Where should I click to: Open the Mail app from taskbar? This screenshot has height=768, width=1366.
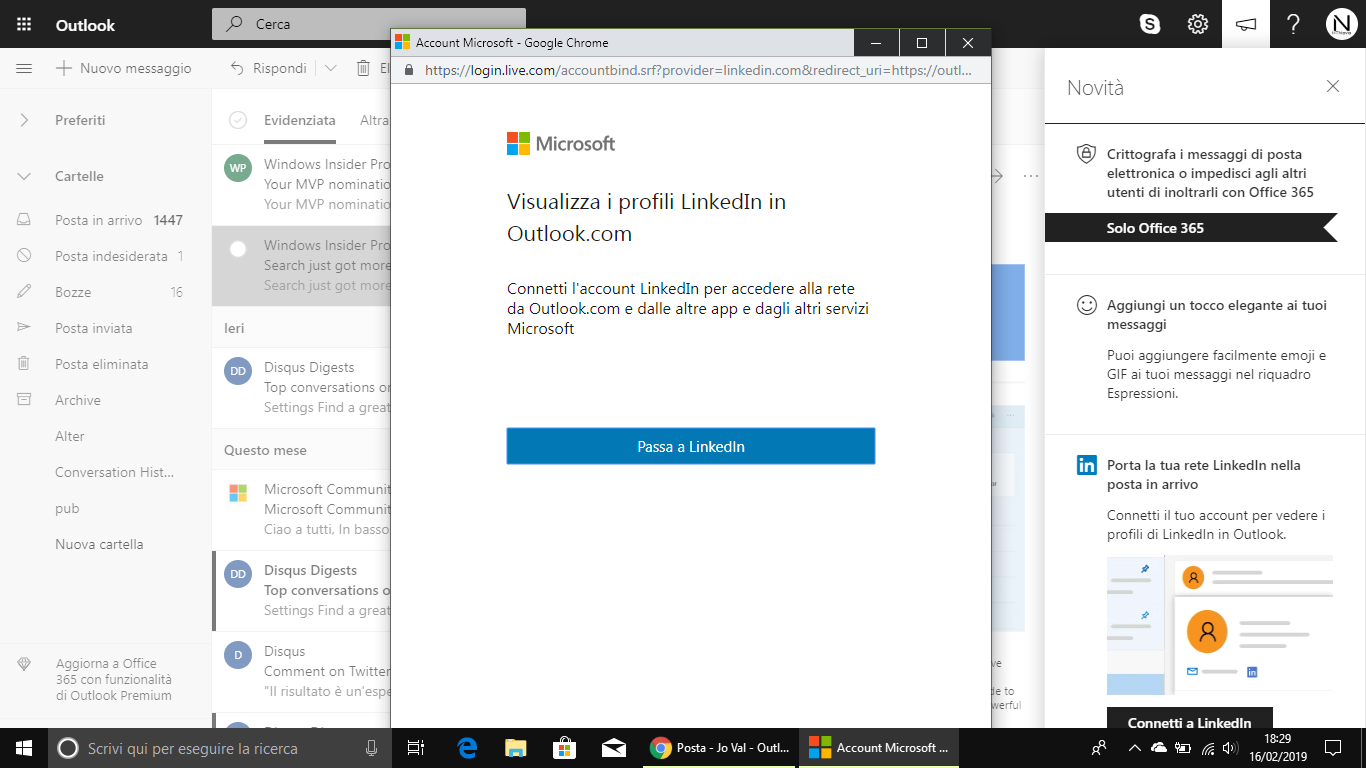point(613,747)
